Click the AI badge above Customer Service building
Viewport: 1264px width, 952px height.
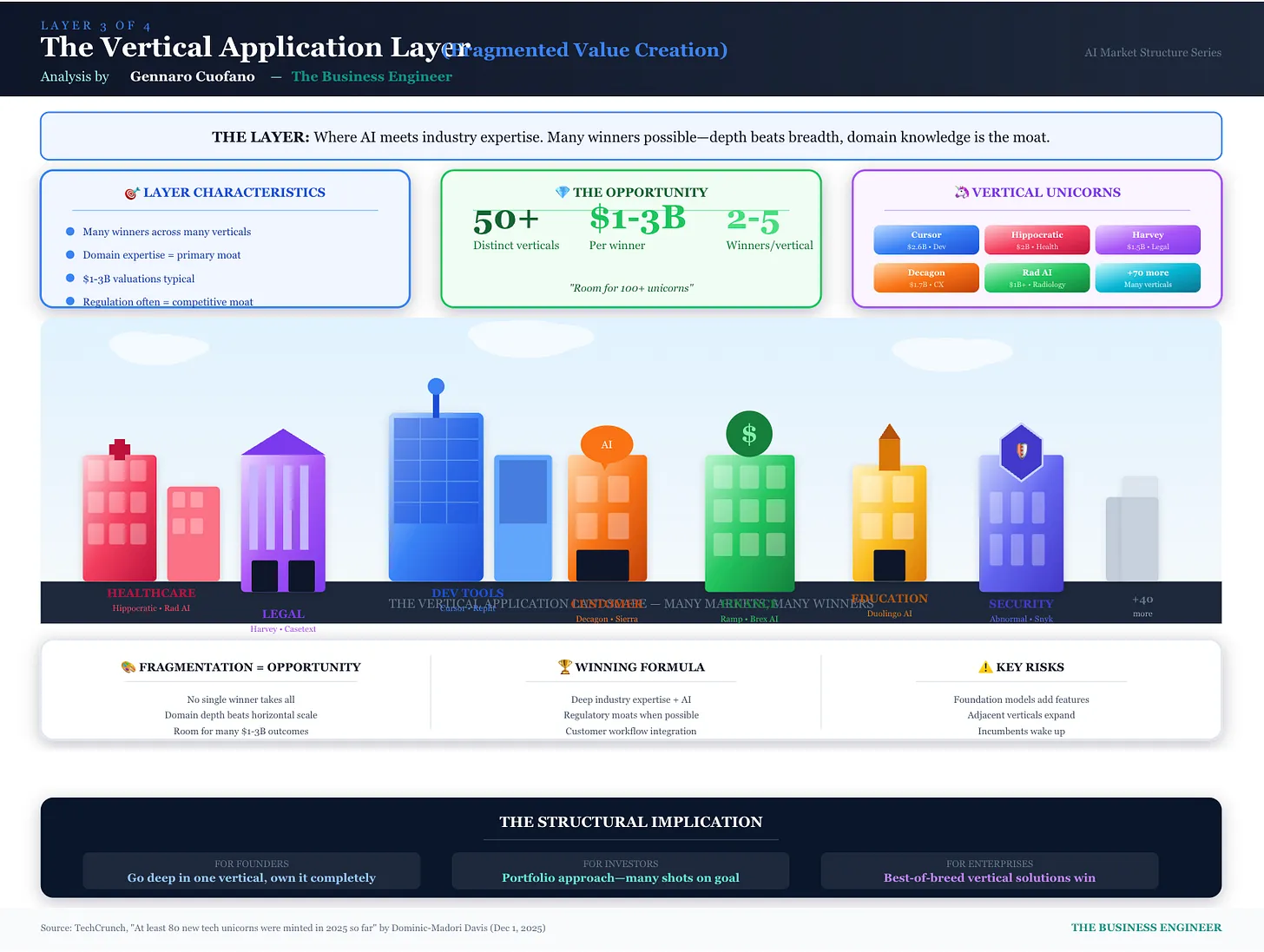[606, 444]
